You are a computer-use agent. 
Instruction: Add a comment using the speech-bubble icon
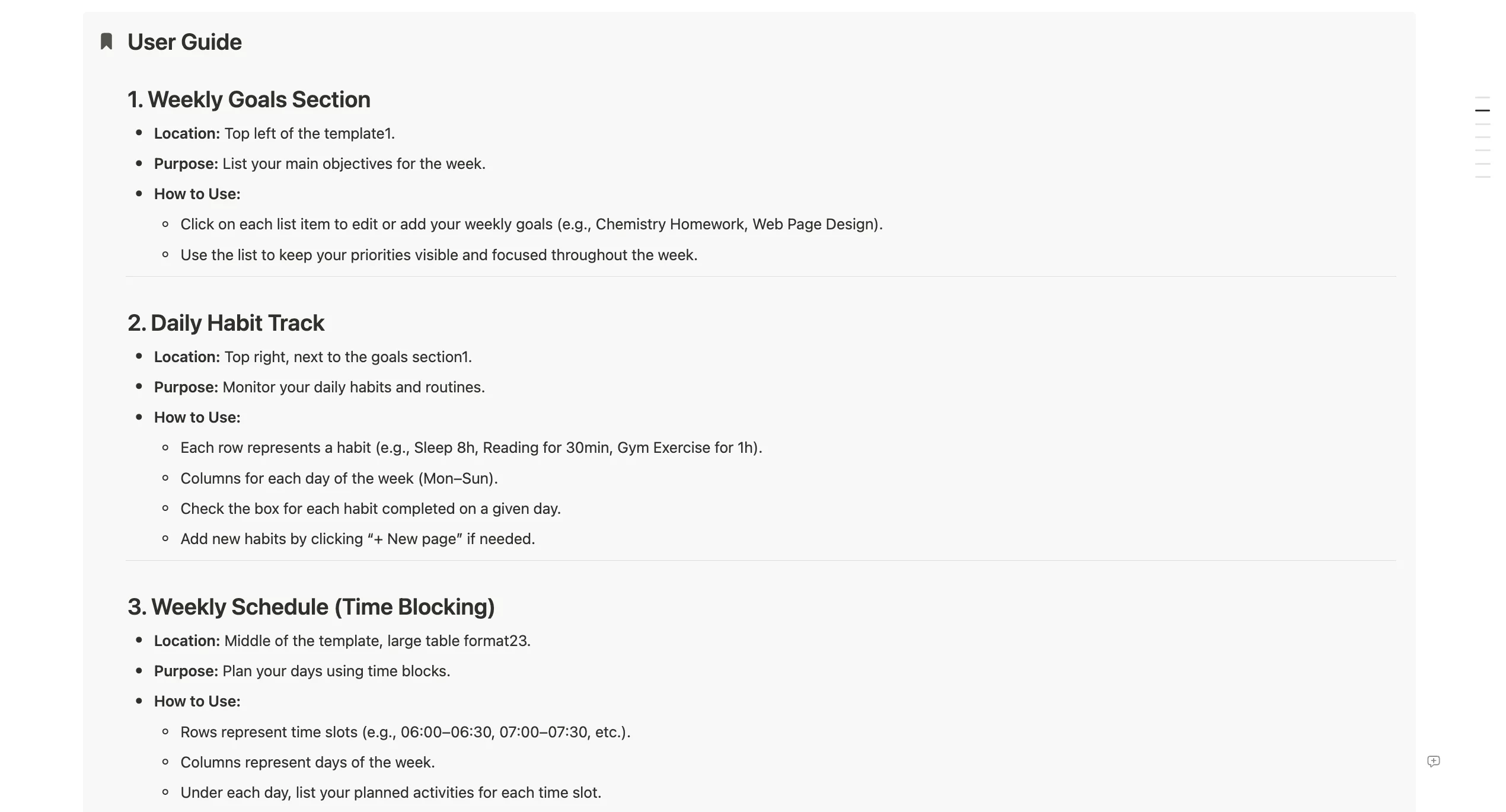pos(1433,762)
